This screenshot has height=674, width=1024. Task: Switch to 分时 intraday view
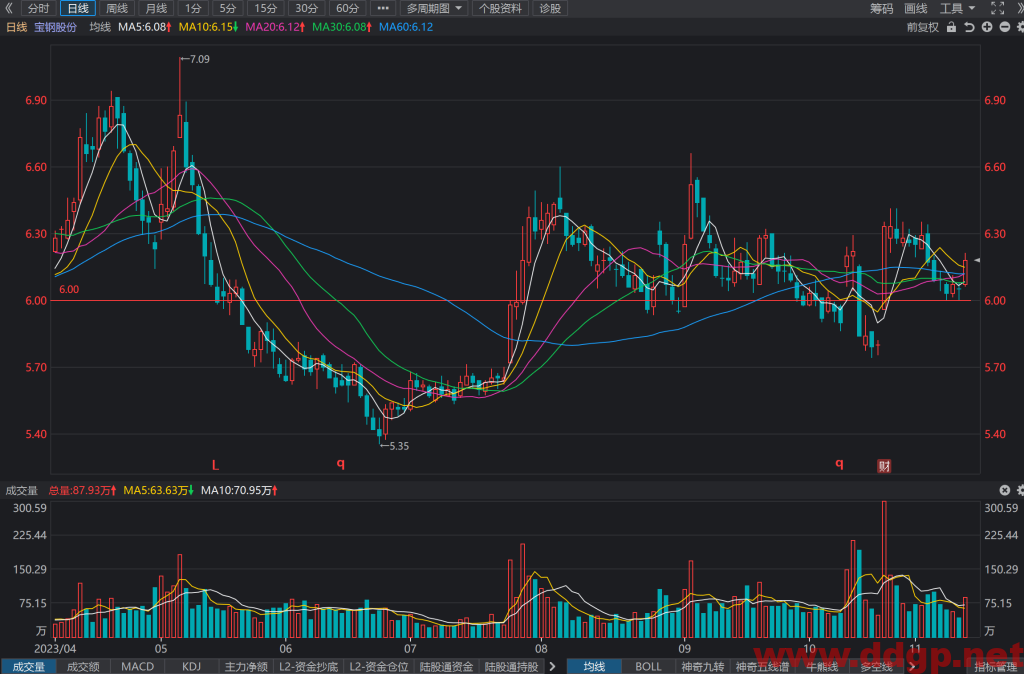39,8
